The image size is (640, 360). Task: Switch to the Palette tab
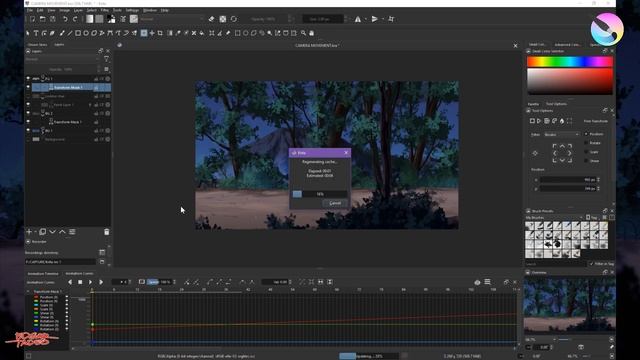tap(533, 104)
